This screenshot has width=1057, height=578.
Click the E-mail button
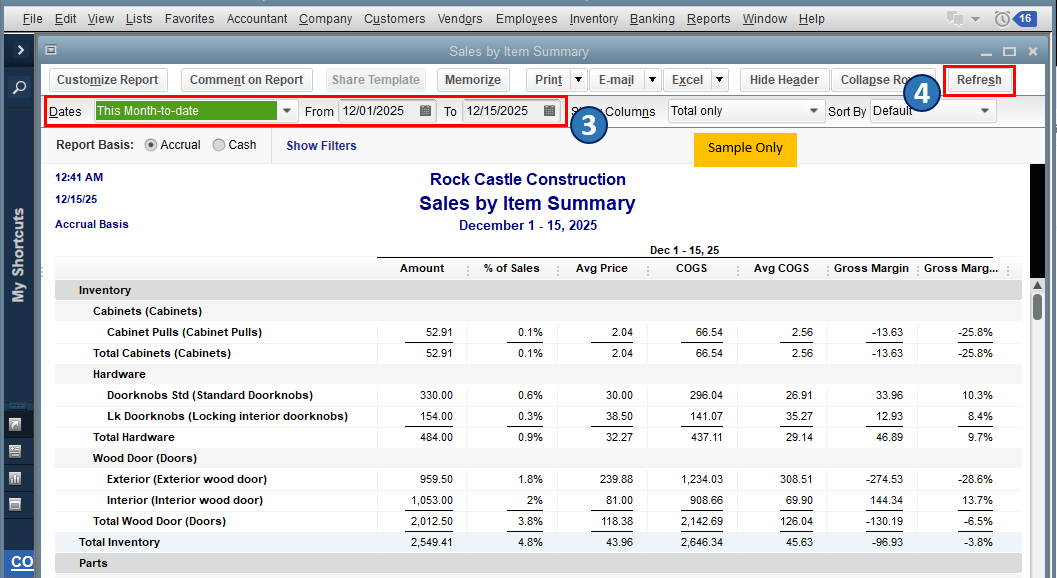click(x=617, y=80)
